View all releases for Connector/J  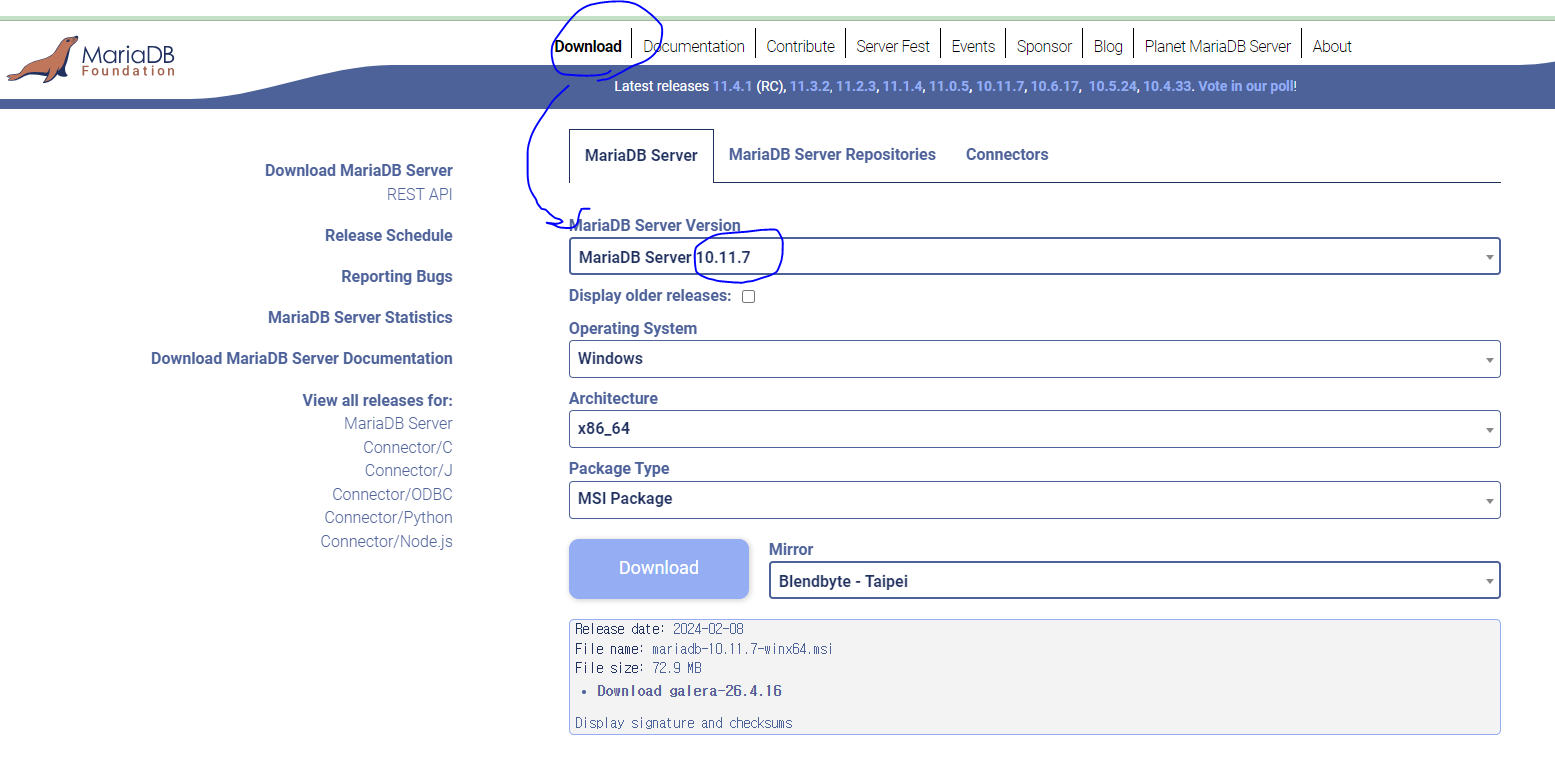point(408,470)
